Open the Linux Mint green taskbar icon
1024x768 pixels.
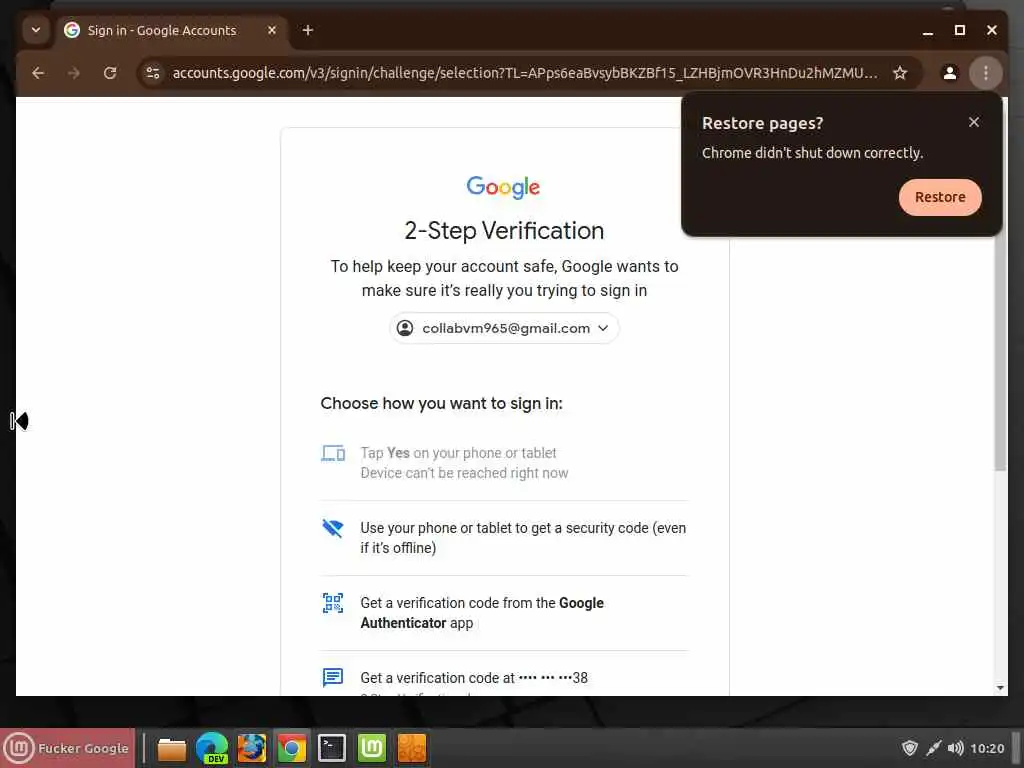tap(372, 748)
